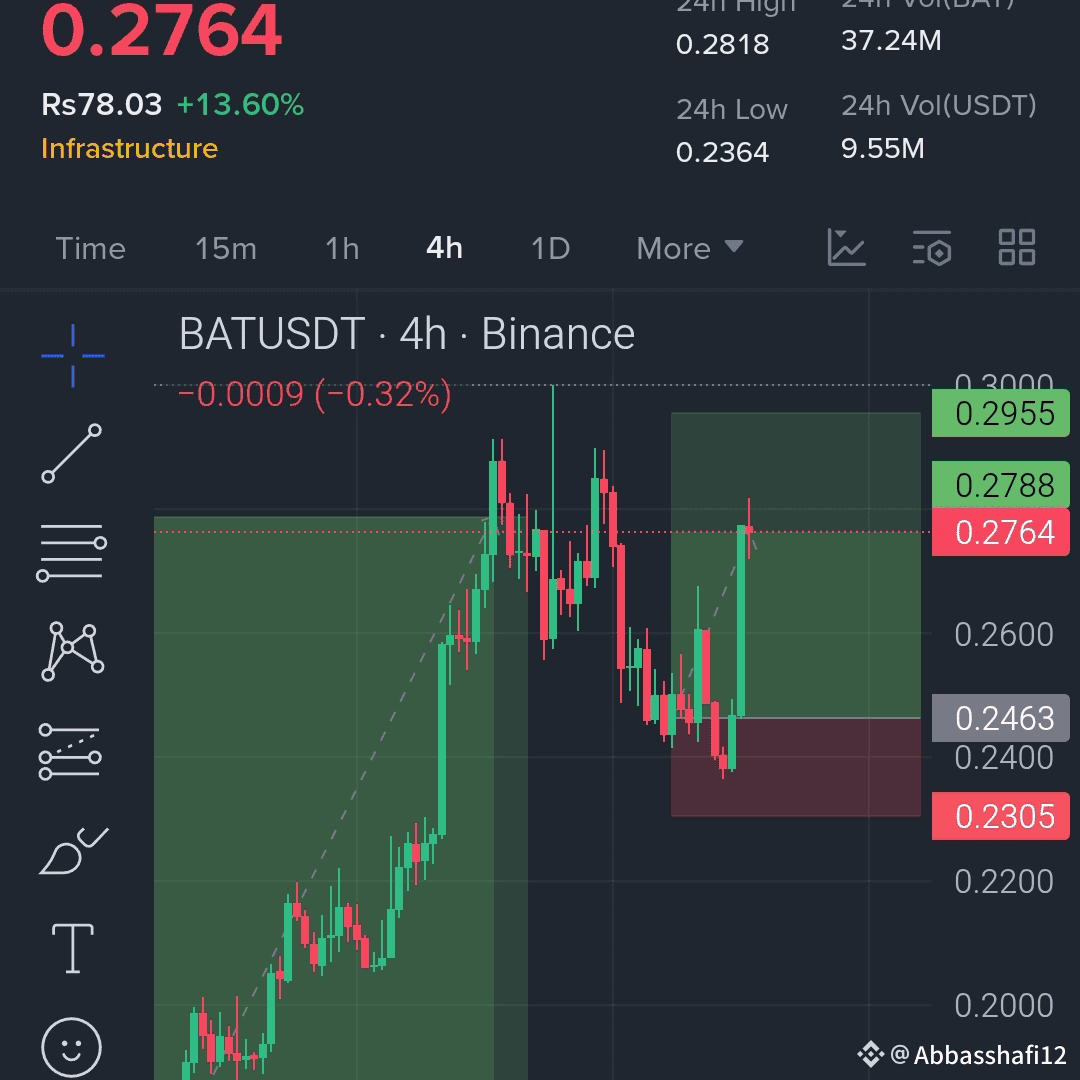Open the chart indicators icon
Image resolution: width=1080 pixels, height=1080 pixels.
click(846, 247)
